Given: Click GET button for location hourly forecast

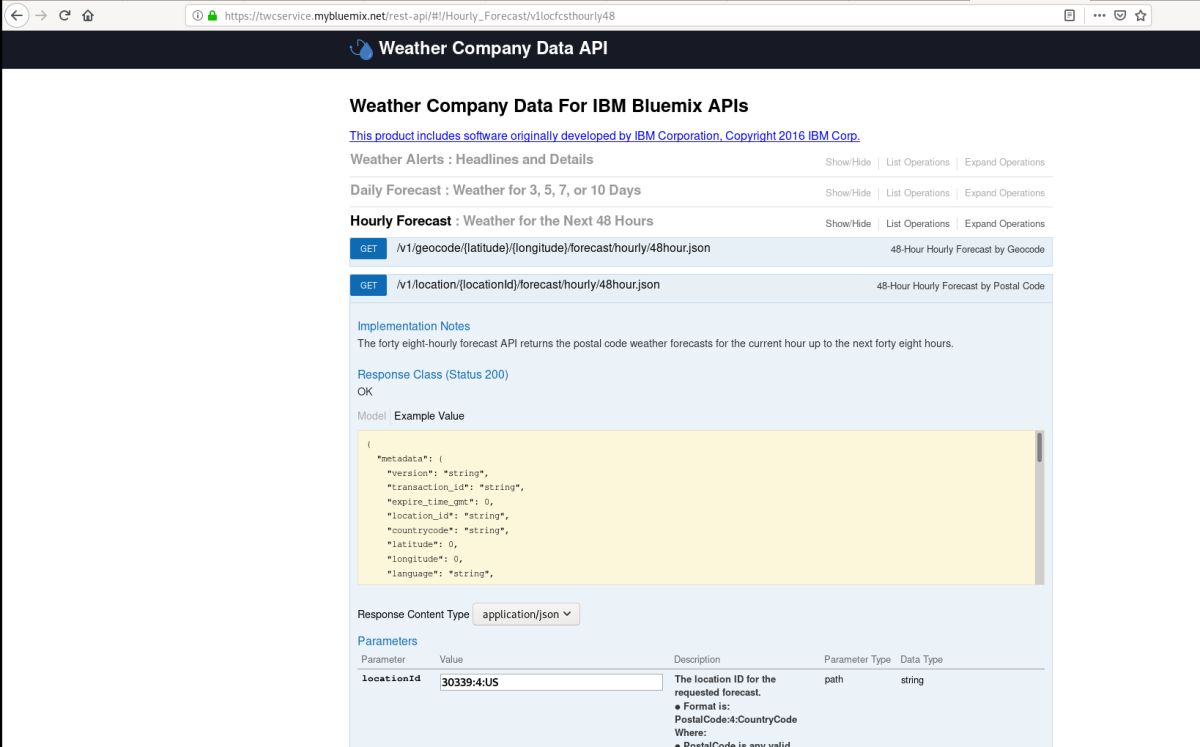Looking at the screenshot, I should click(x=368, y=285).
